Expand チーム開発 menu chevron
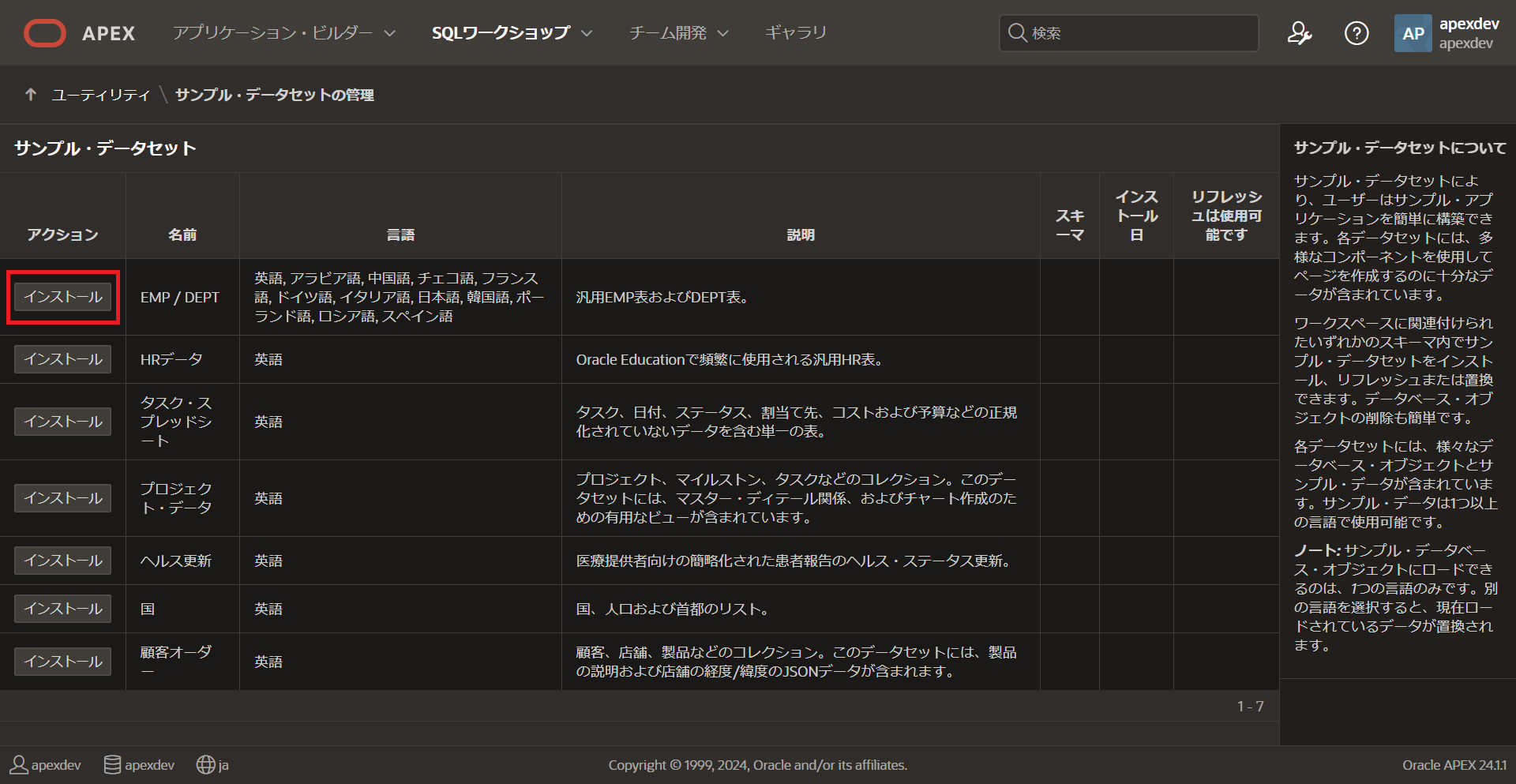 [x=722, y=33]
